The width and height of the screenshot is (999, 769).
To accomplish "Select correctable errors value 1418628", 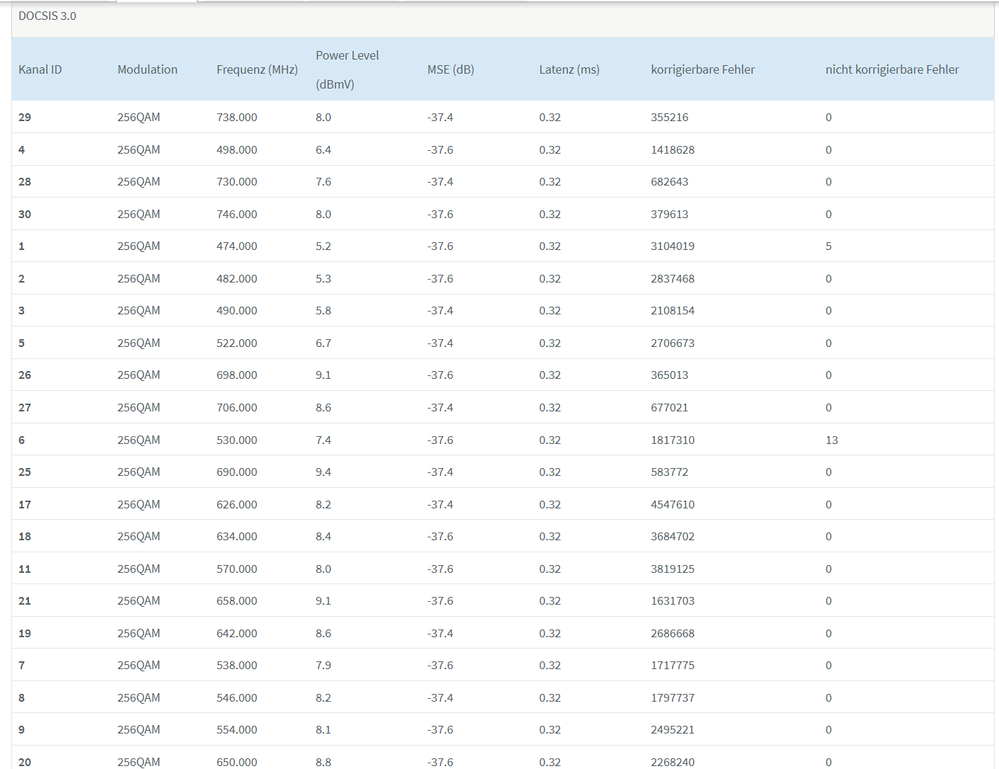I will click(673, 150).
